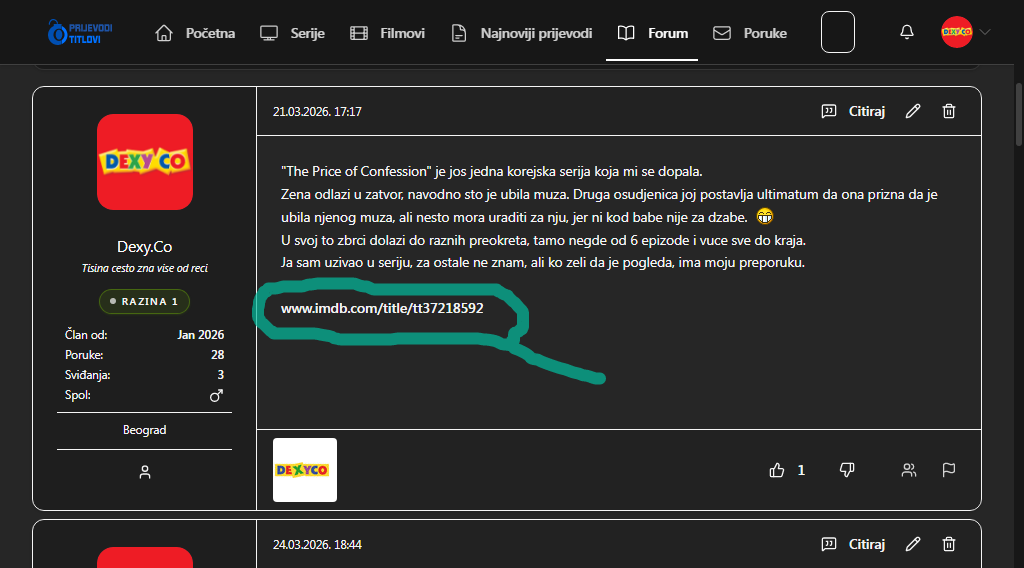Image resolution: width=1024 pixels, height=568 pixels.
Task: Click the Beograd location text
Action: (144, 430)
